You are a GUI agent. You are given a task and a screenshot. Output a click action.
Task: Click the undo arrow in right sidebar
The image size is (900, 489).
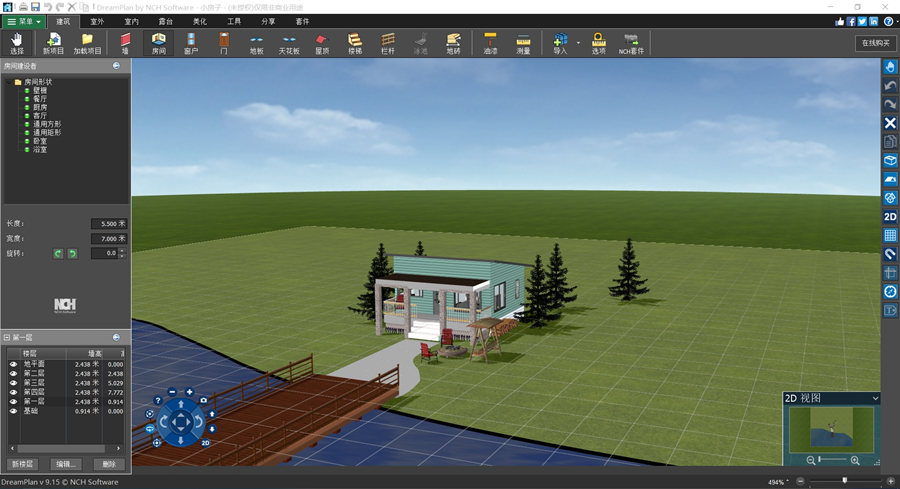(890, 86)
